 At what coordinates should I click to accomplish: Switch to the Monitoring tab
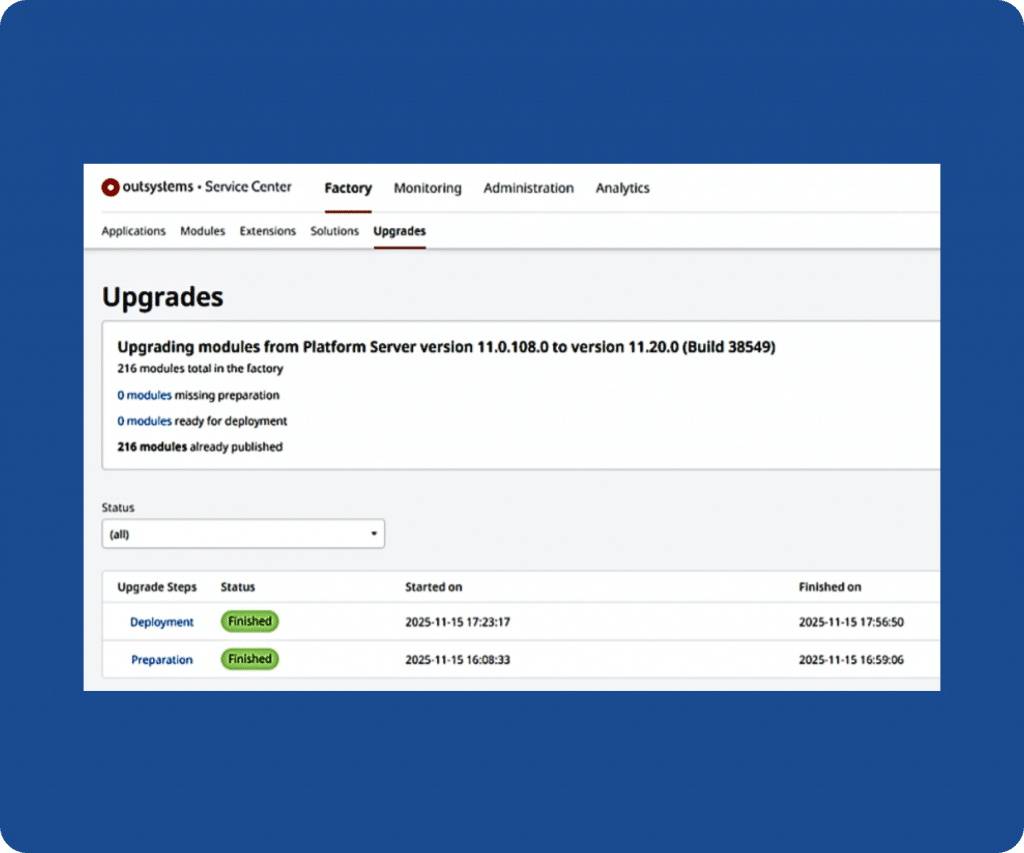click(x=428, y=188)
